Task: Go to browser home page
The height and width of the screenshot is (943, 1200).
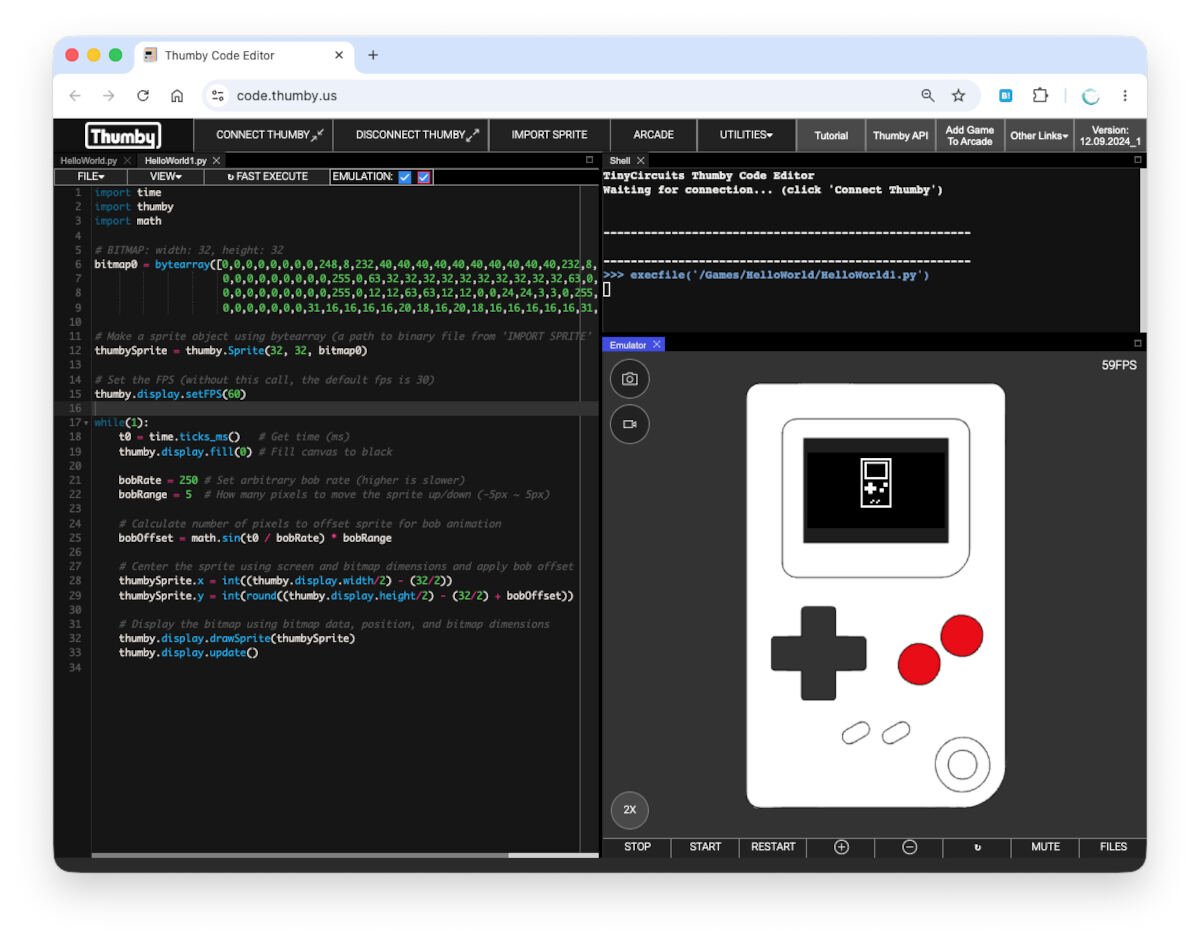Action: tap(177, 96)
